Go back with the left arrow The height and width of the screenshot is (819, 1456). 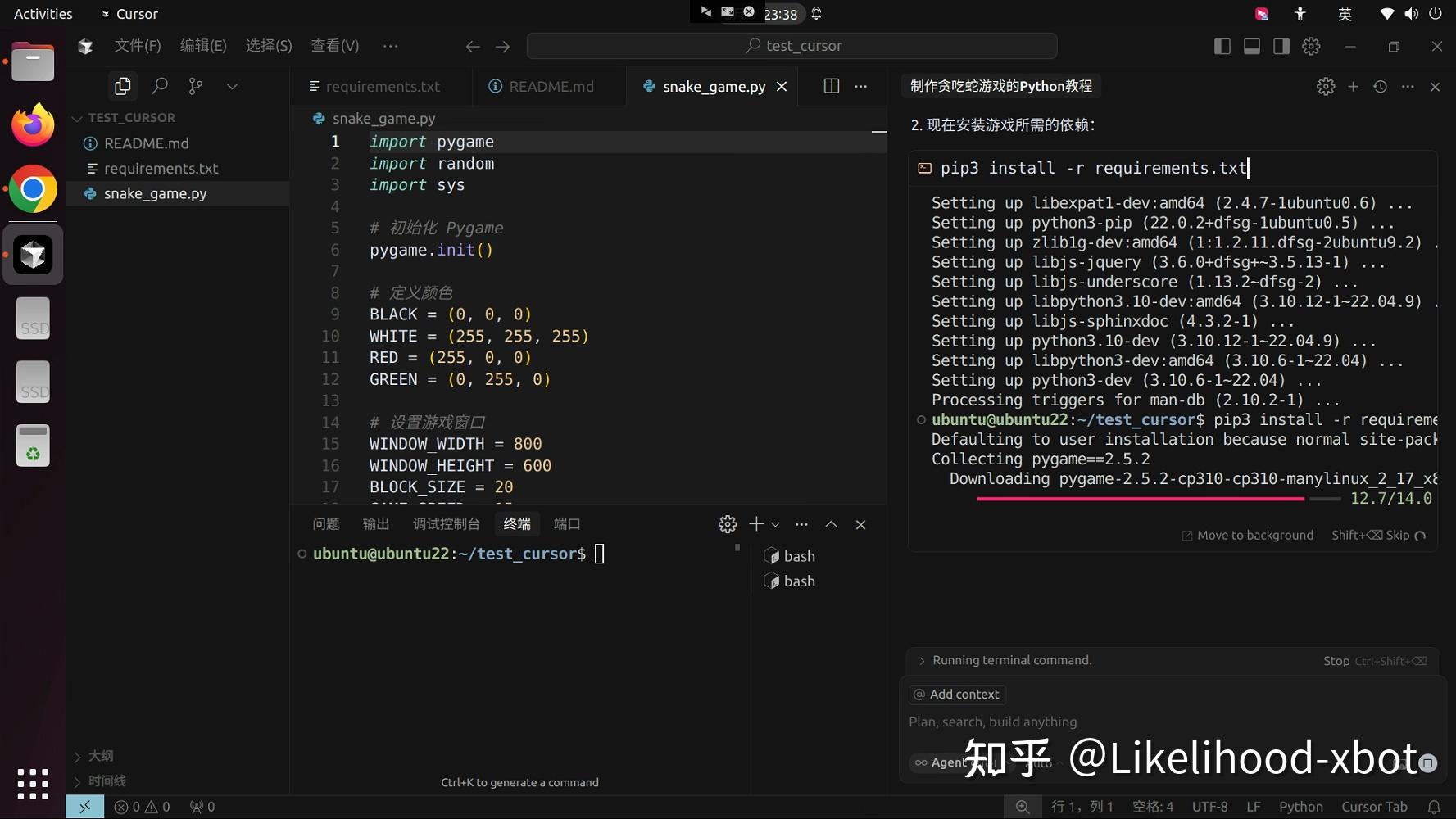pyautogui.click(x=473, y=47)
